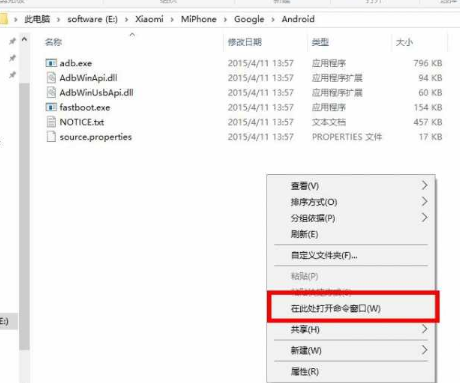
Task: Click the navigation pane scrollbar thumb
Action: pos(24,217)
